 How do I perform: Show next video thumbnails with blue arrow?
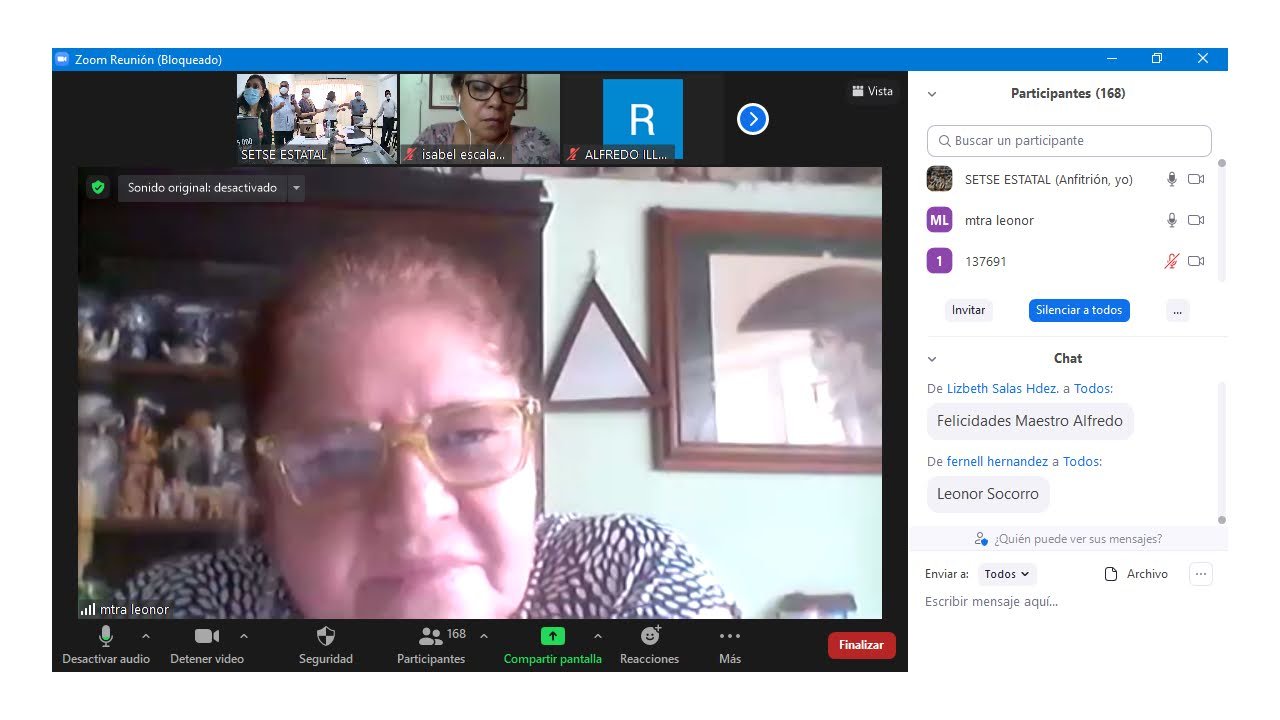pyautogui.click(x=752, y=120)
